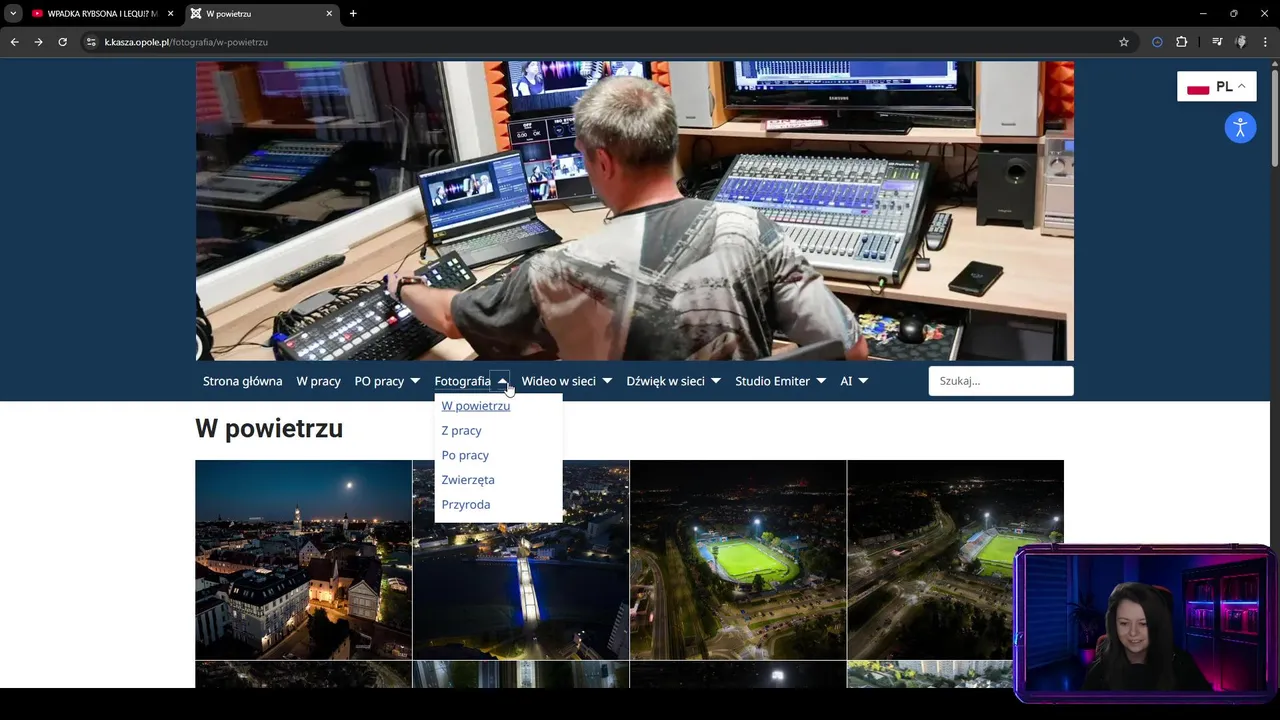1280x720 pixels.
Task: Open site information icon in address bar
Action: pos(91,42)
